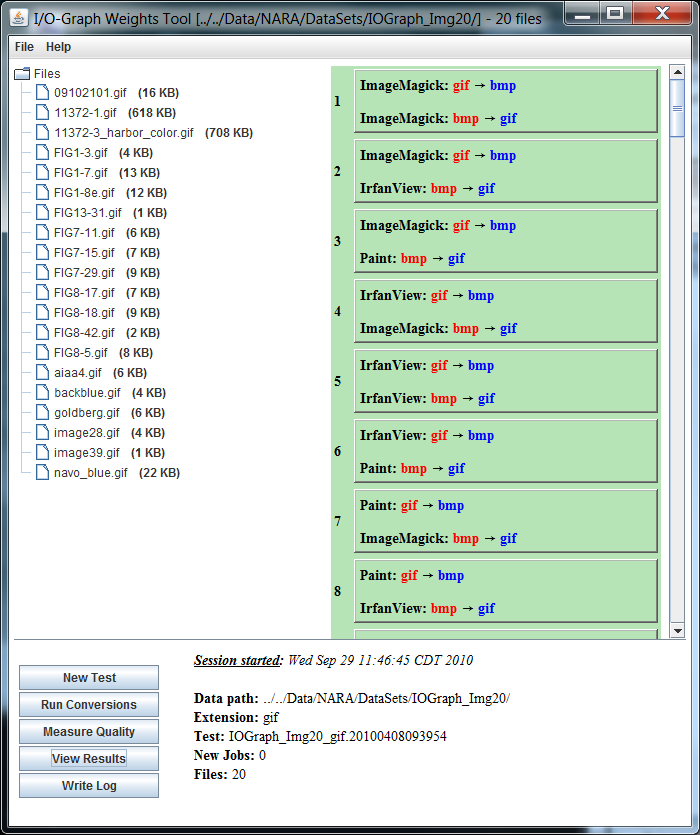Image resolution: width=700 pixels, height=835 pixels.
Task: Click the file icon beside goldberg.gif
Action: (43, 413)
